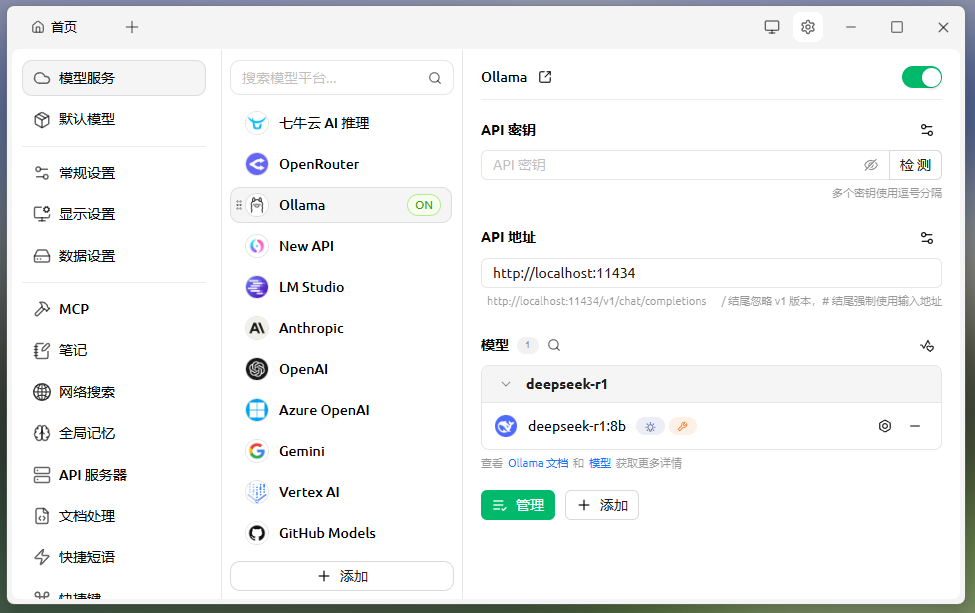Grab the drag handle beside Ollama
This screenshot has width=975, height=613.
239,205
